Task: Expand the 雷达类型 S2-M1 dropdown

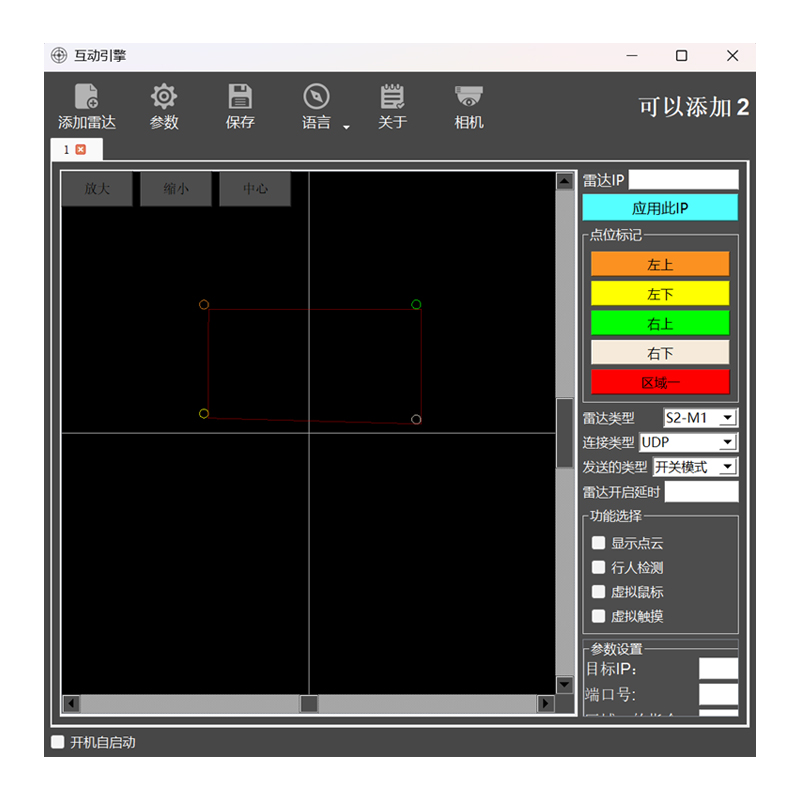Action: pyautogui.click(x=727, y=417)
